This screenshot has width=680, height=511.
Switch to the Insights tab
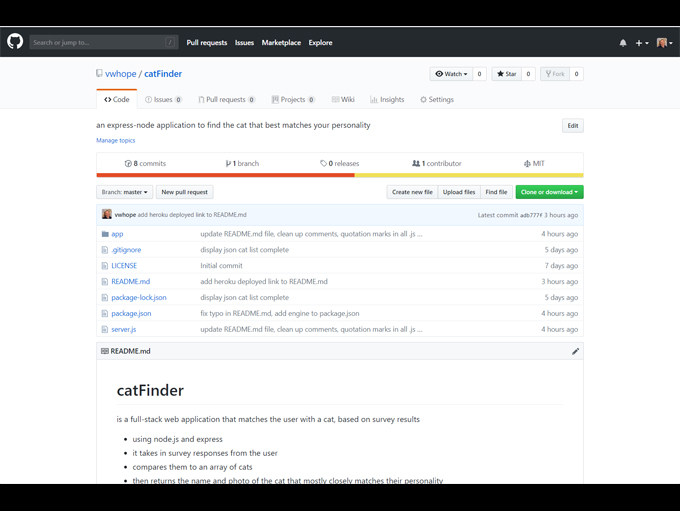coord(387,99)
